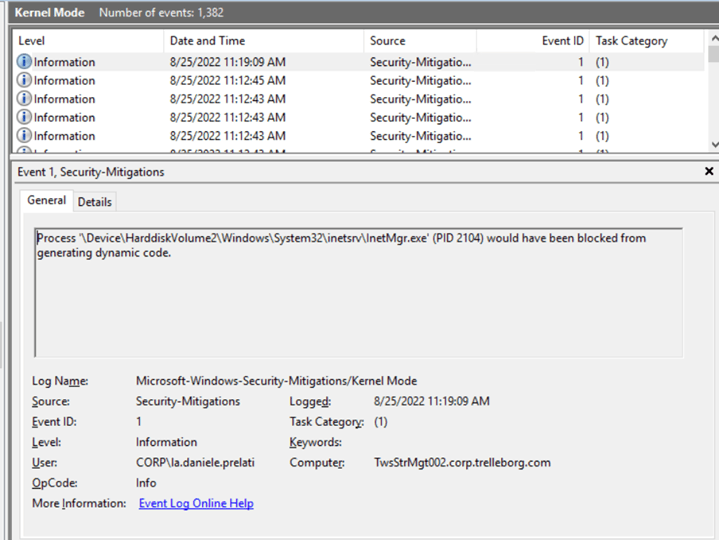Select the General tab
Image resolution: width=720 pixels, height=541 pixels.
pyautogui.click(x=46, y=200)
